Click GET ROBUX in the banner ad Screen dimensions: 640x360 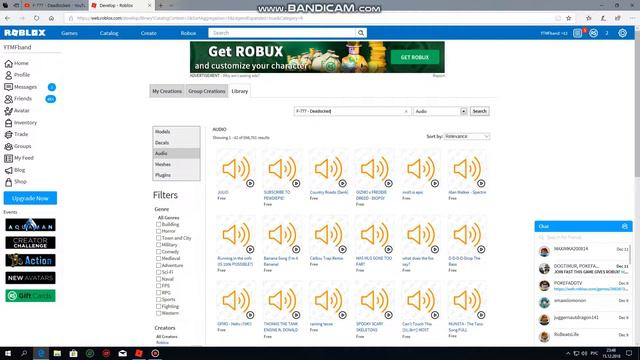click(x=415, y=57)
